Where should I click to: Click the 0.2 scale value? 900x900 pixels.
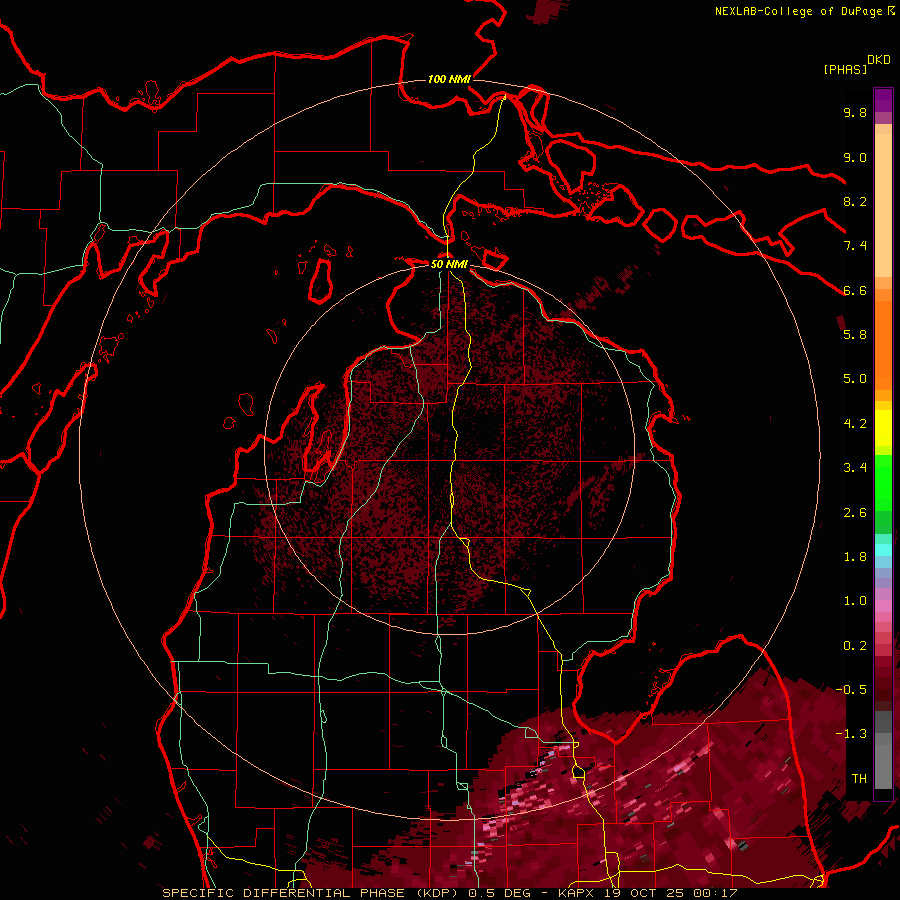pyautogui.click(x=855, y=646)
